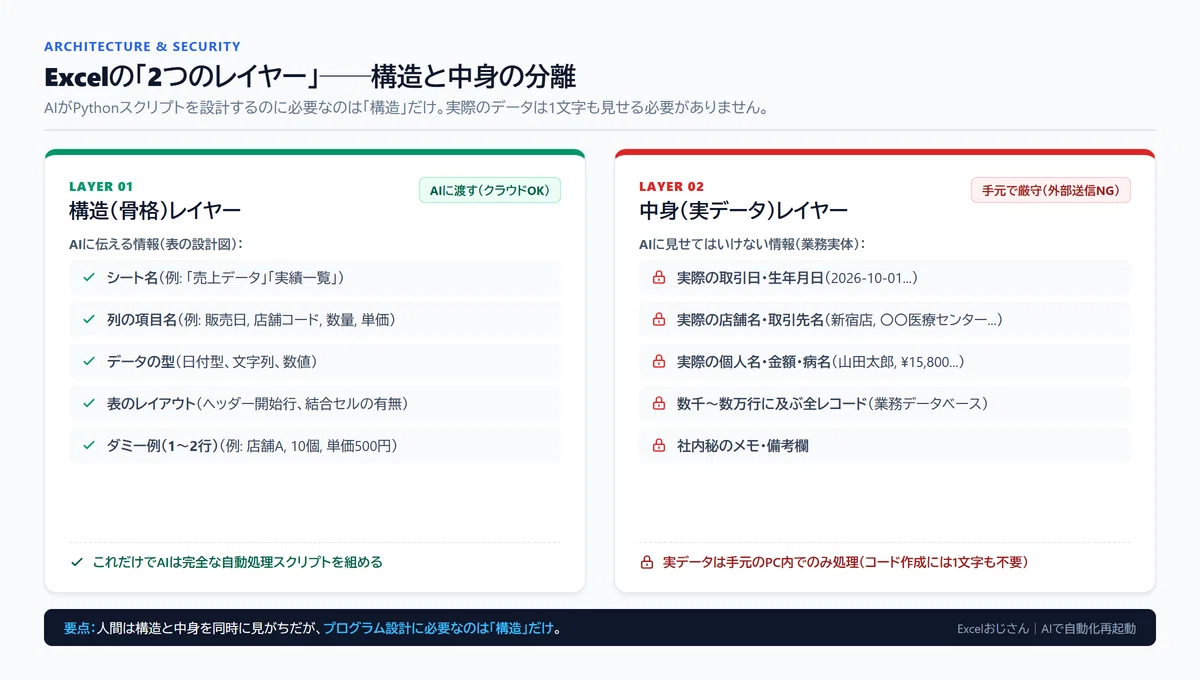Screen dimensions: 1200x680
Task: Click the LAYER 01 label
Action: click(x=101, y=186)
